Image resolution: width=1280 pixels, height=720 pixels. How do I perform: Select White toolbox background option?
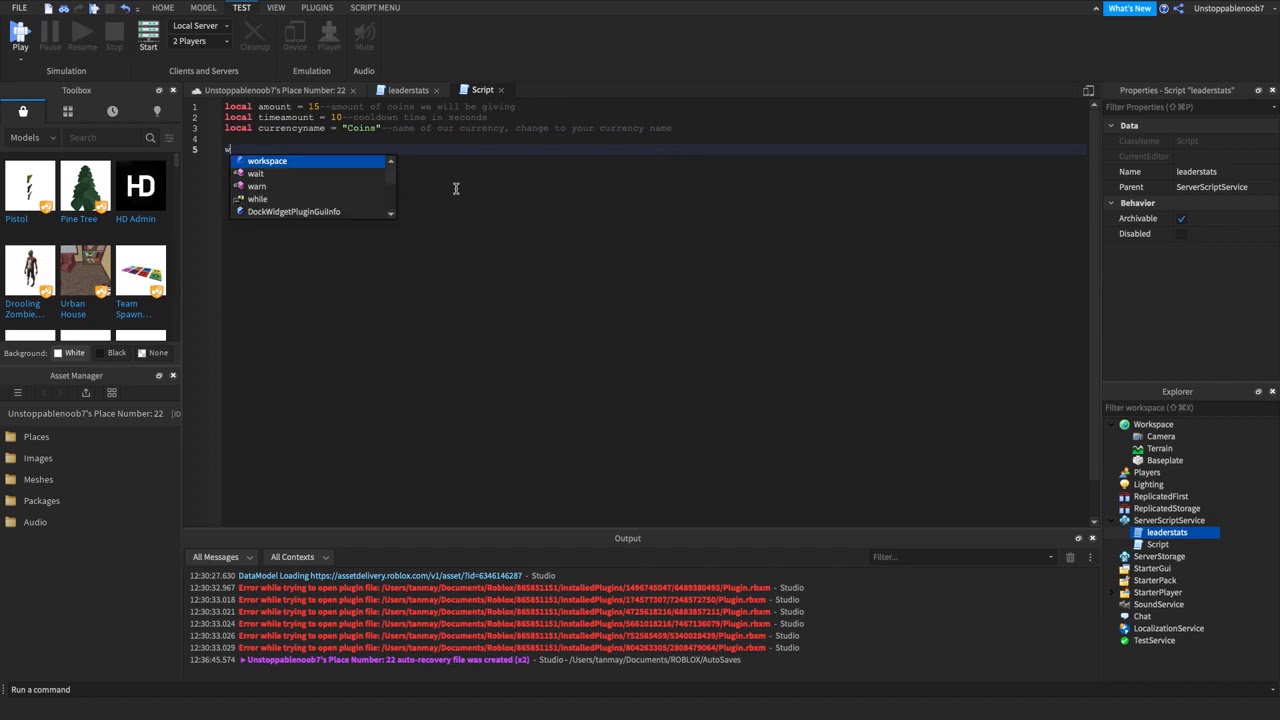[x=69, y=353]
